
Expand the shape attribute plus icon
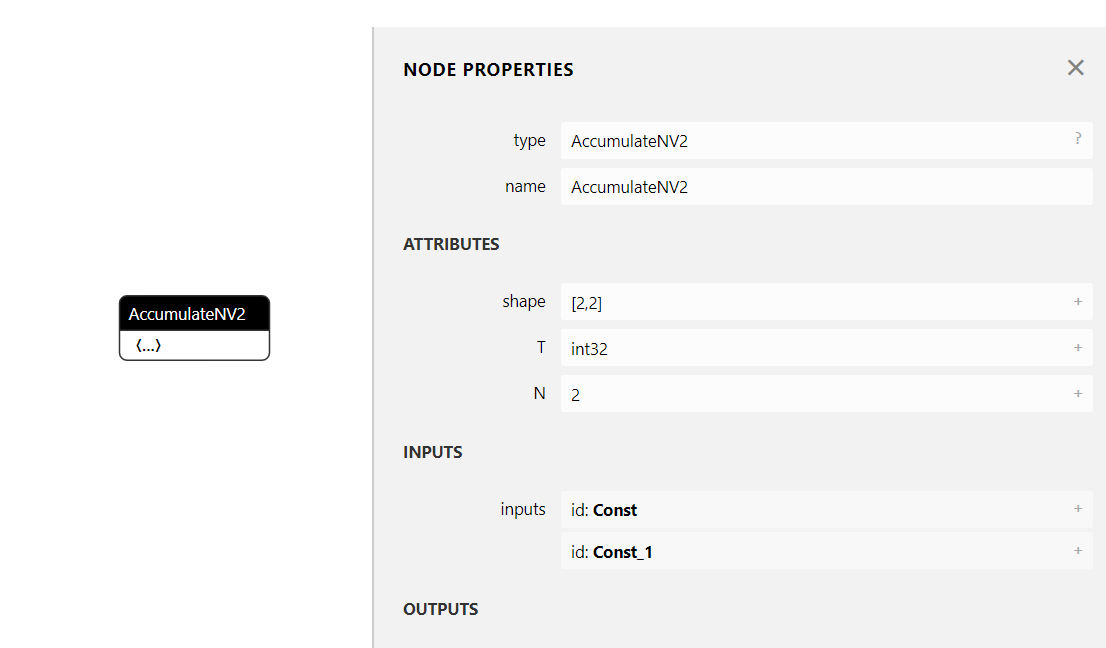coord(1078,301)
